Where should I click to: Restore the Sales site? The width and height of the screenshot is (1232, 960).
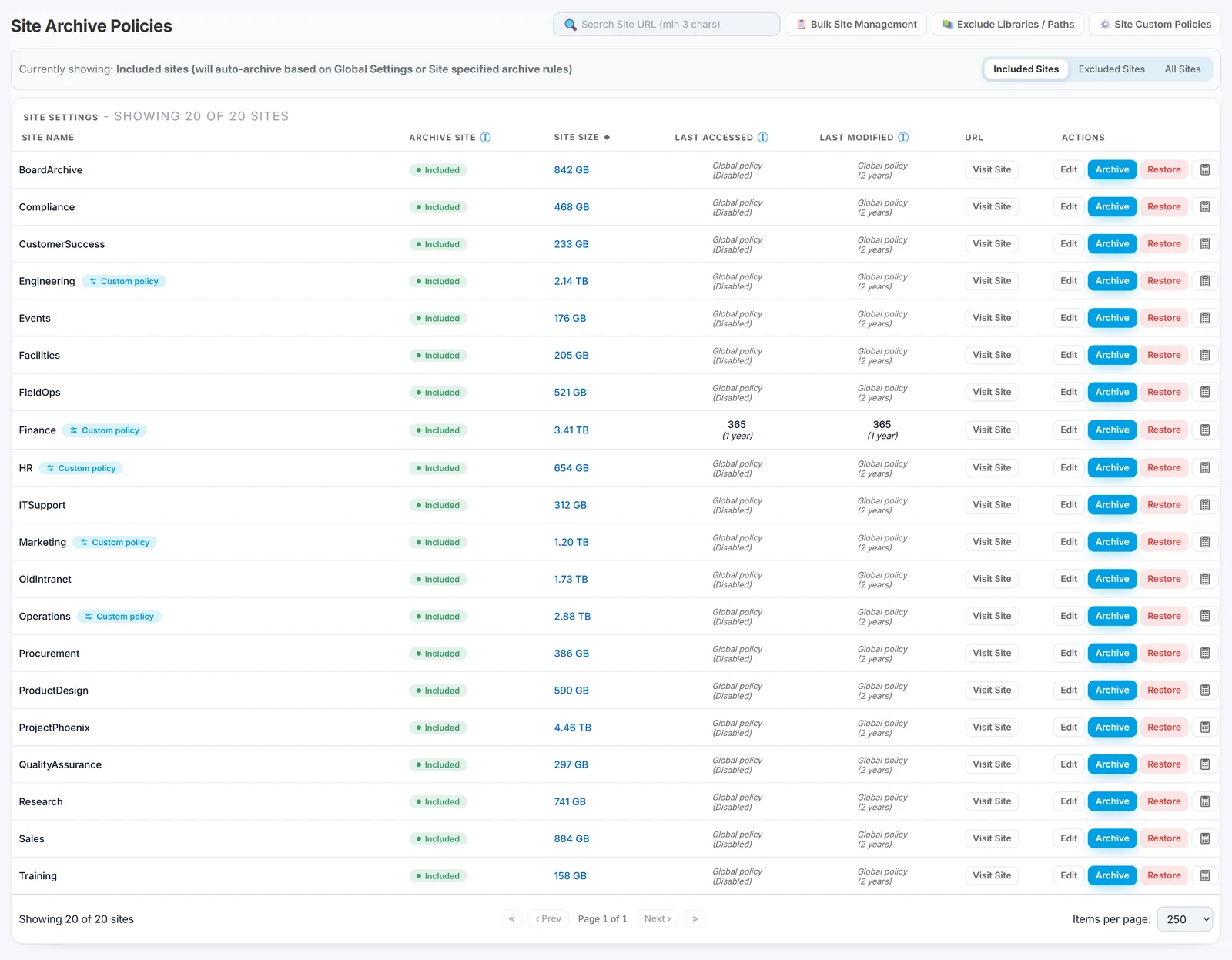point(1163,838)
